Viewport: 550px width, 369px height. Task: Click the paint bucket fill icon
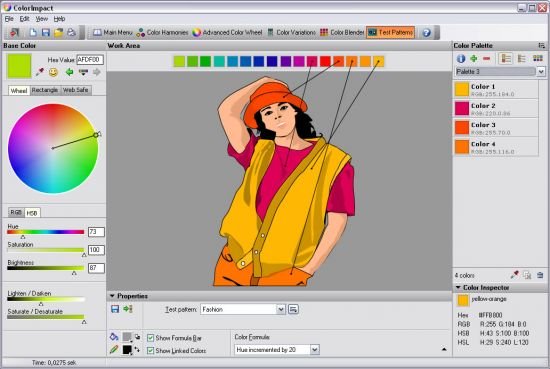point(114,337)
